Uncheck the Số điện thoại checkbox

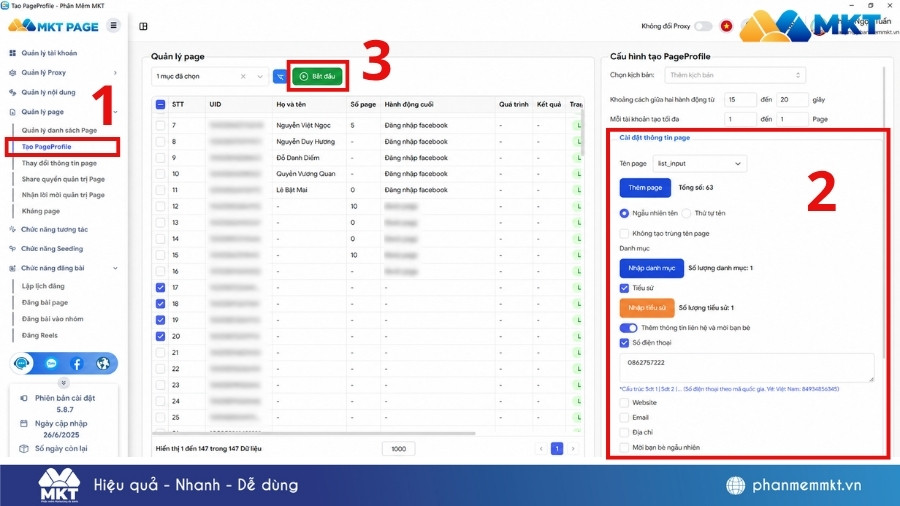pyautogui.click(x=624, y=342)
